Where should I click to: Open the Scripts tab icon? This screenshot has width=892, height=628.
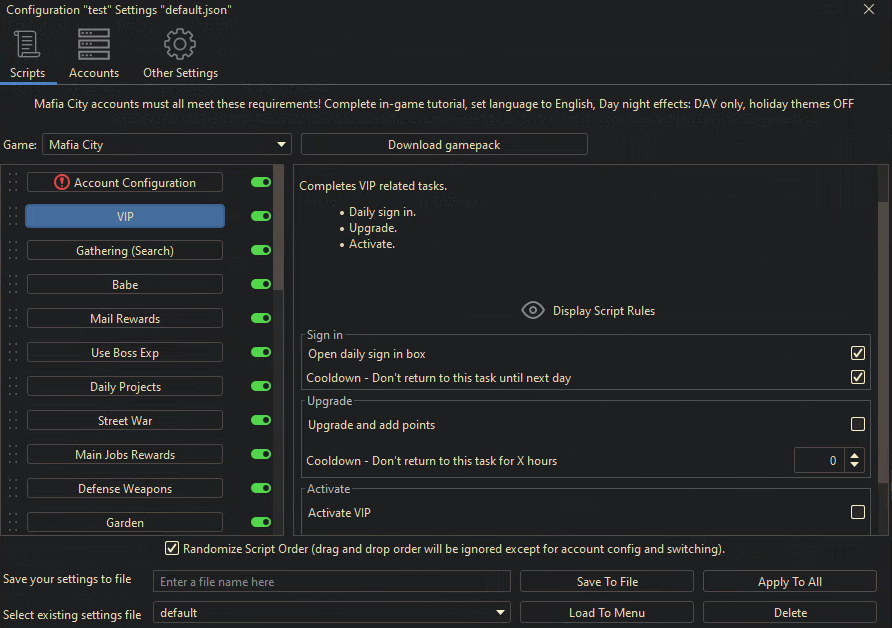[x=27, y=45]
